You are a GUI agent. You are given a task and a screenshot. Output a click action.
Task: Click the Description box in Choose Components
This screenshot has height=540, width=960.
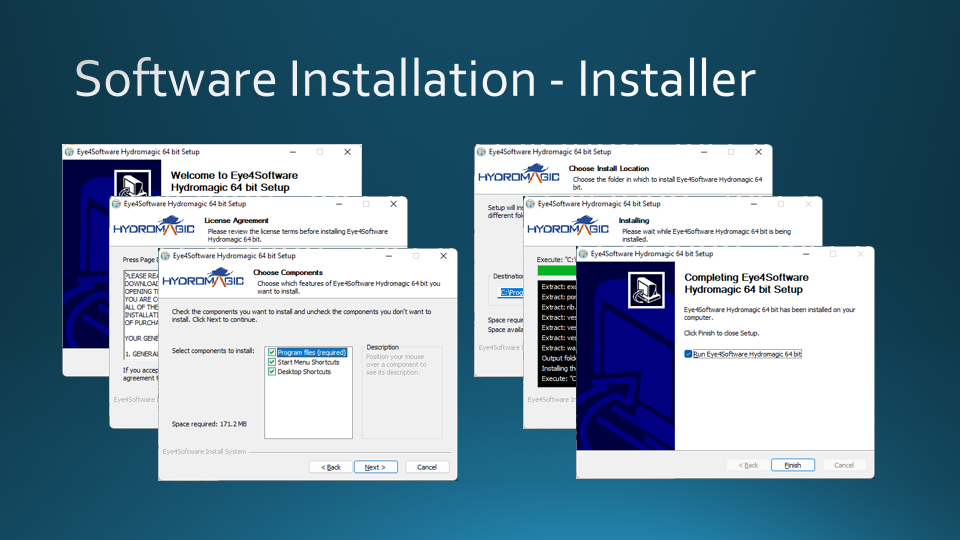pyautogui.click(x=402, y=392)
